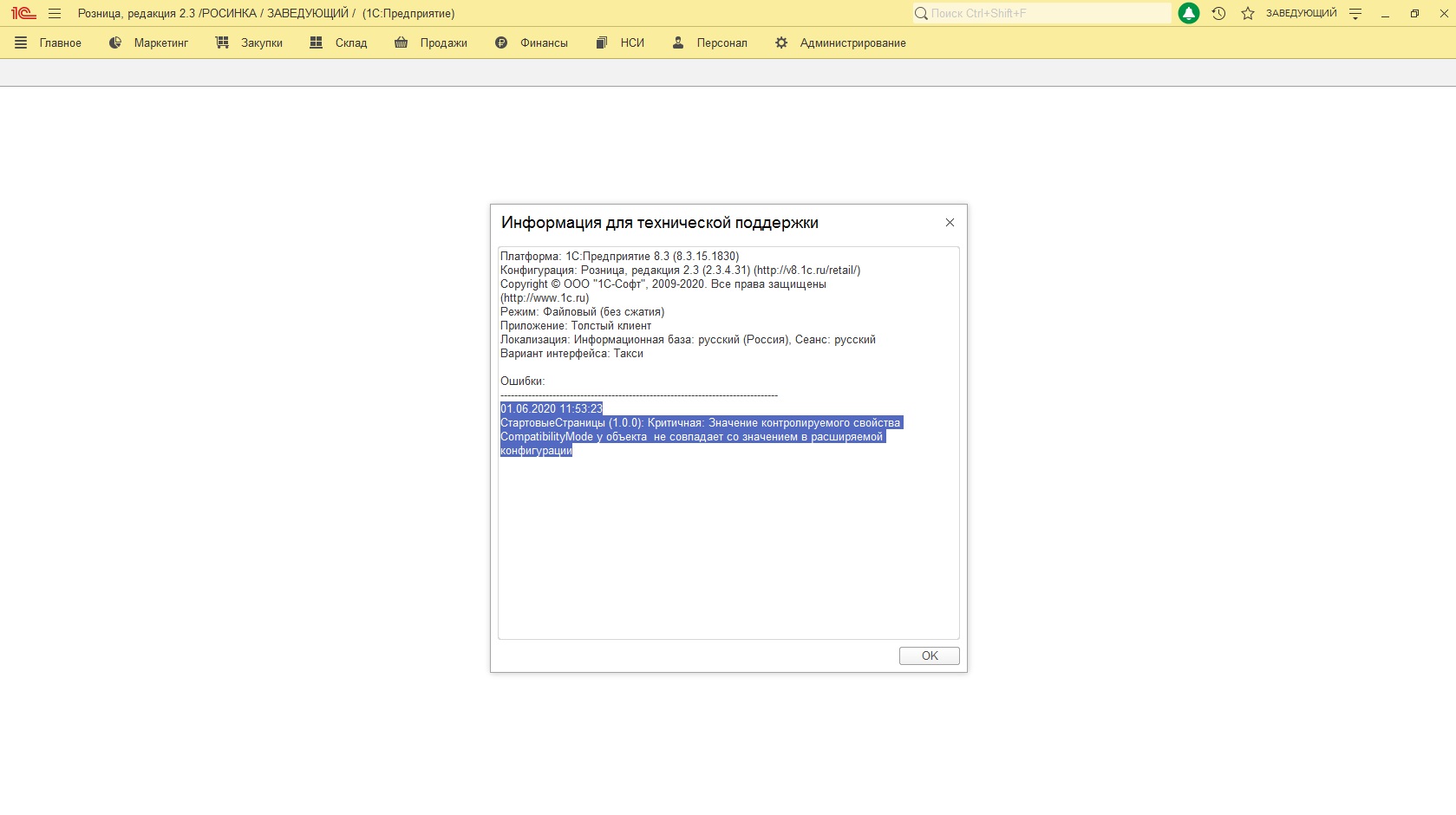Click the Ошибки: heading in text

pyautogui.click(x=522, y=381)
